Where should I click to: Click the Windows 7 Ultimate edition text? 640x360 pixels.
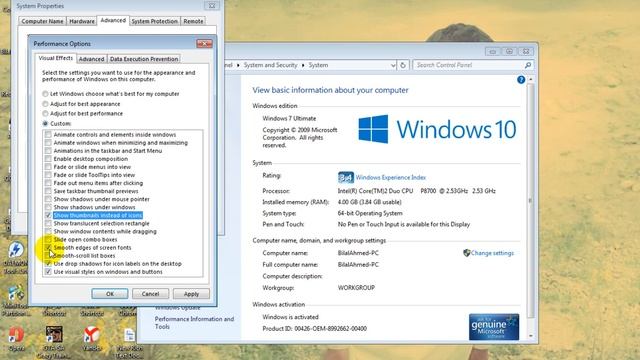click(289, 118)
